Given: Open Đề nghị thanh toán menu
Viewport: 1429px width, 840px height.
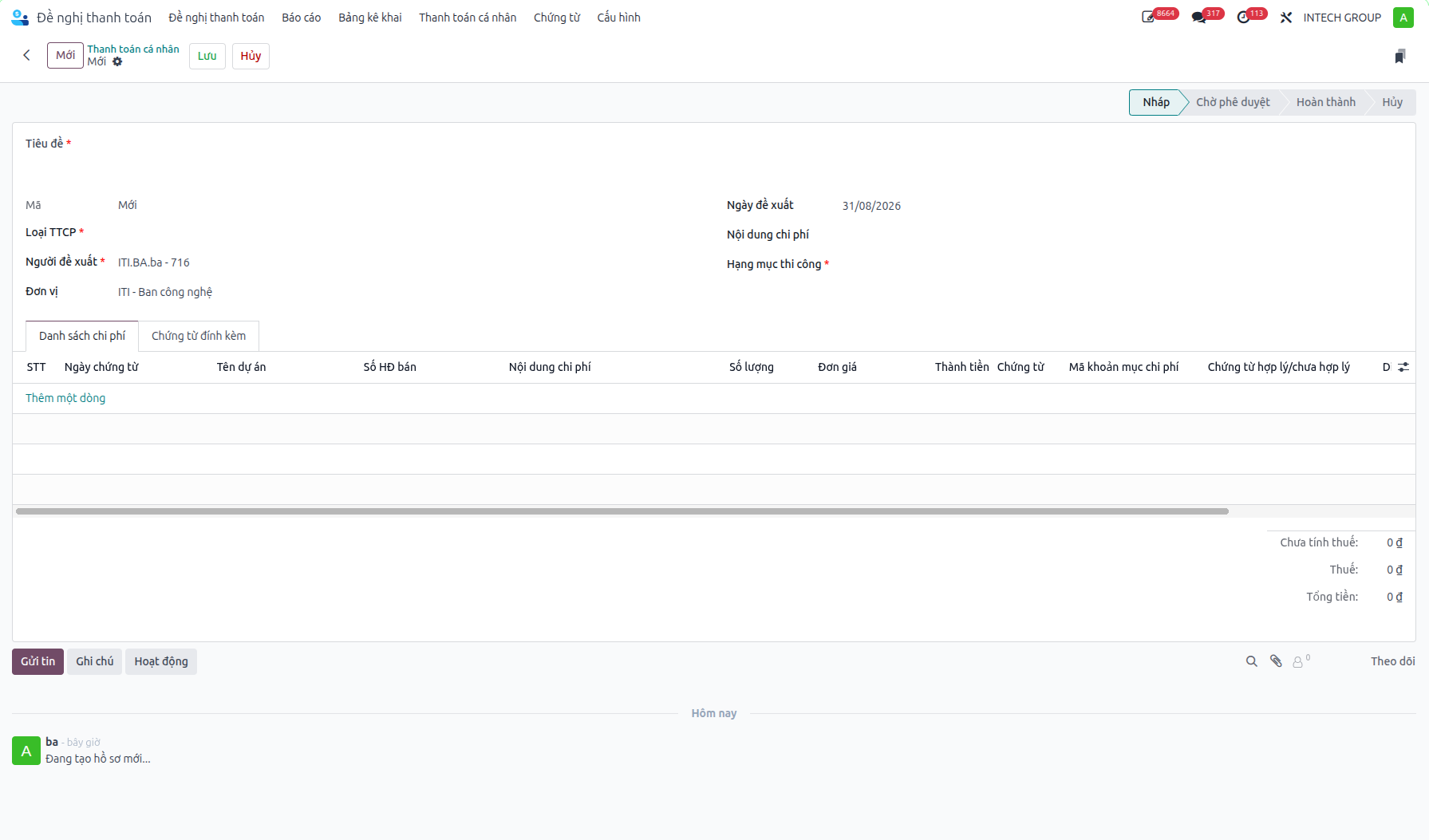Looking at the screenshot, I should (216, 18).
